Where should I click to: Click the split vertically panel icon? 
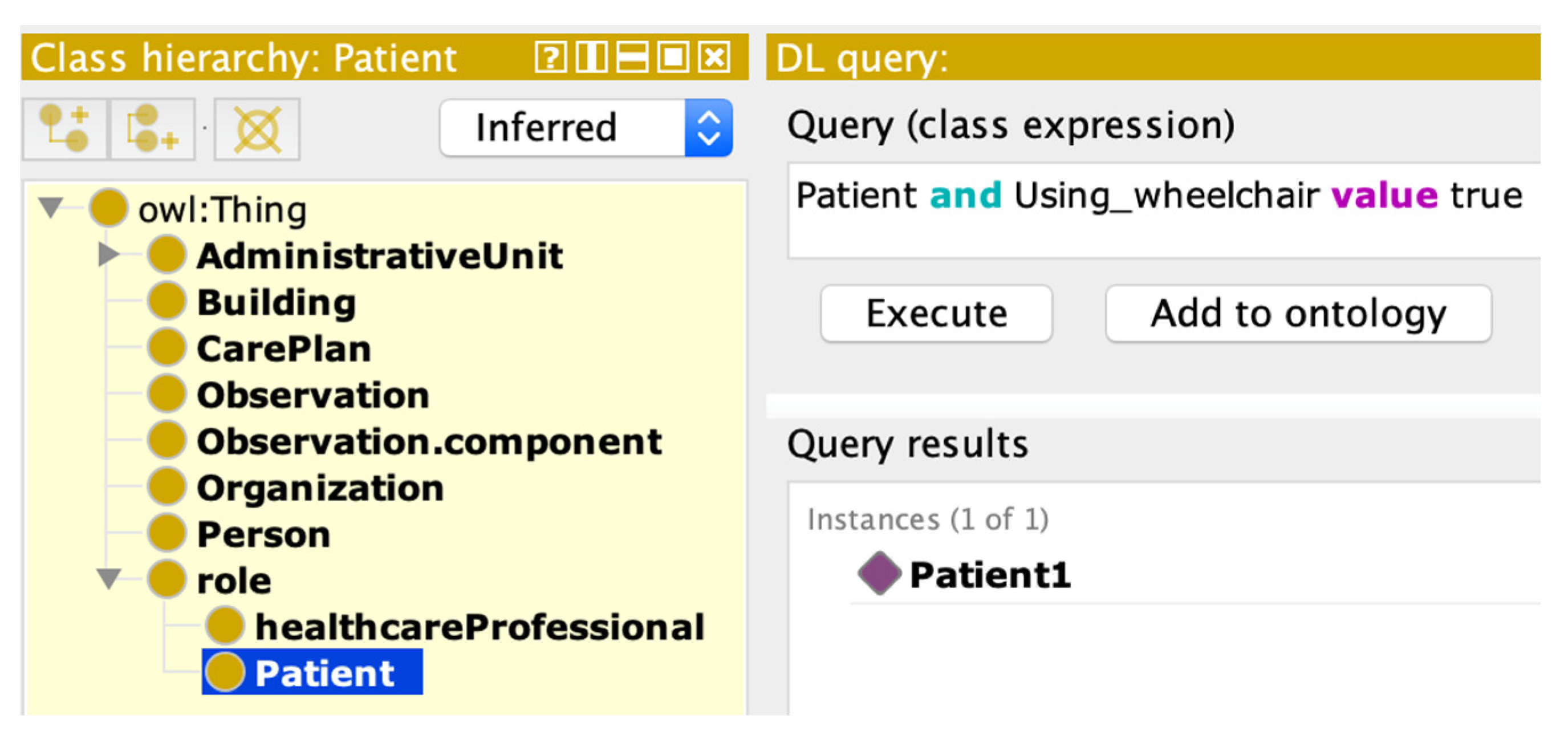point(591,58)
